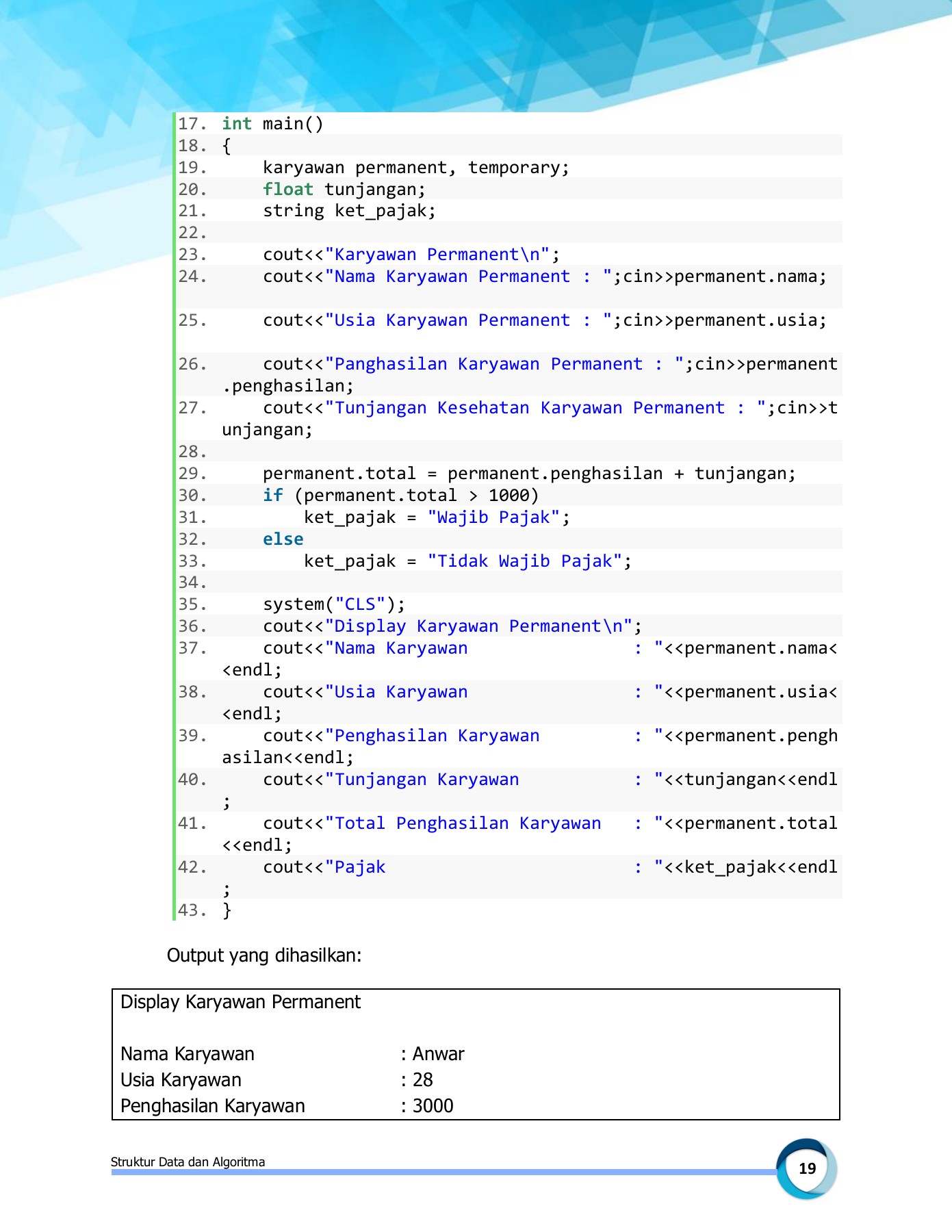The height and width of the screenshot is (1232, 952).
Task: Click 'Display Karyawan Permanent' in the output box
Action: pyautogui.click(x=240, y=1002)
